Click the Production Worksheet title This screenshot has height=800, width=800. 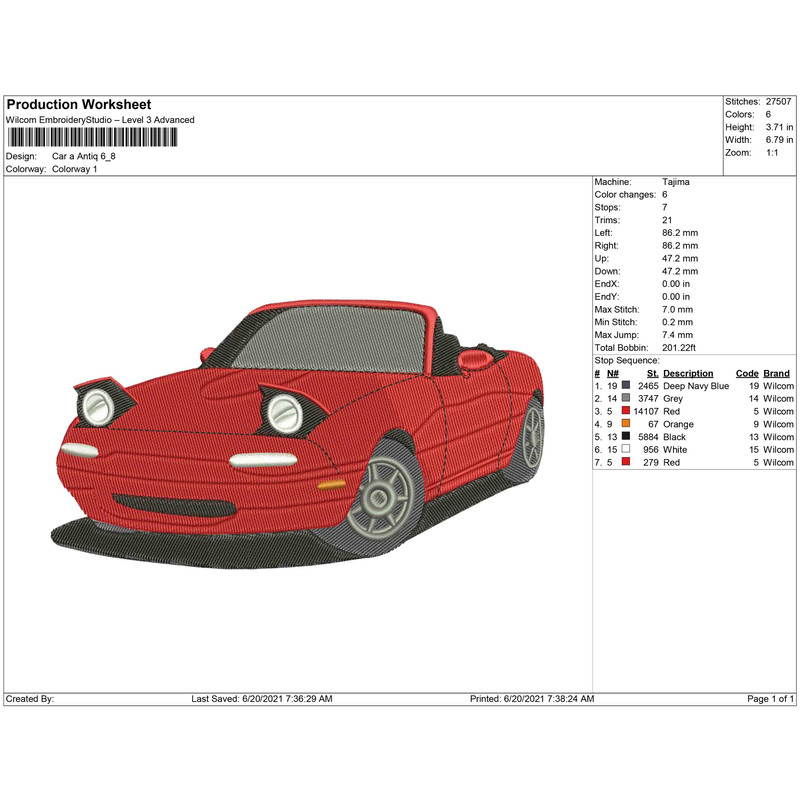click(79, 105)
